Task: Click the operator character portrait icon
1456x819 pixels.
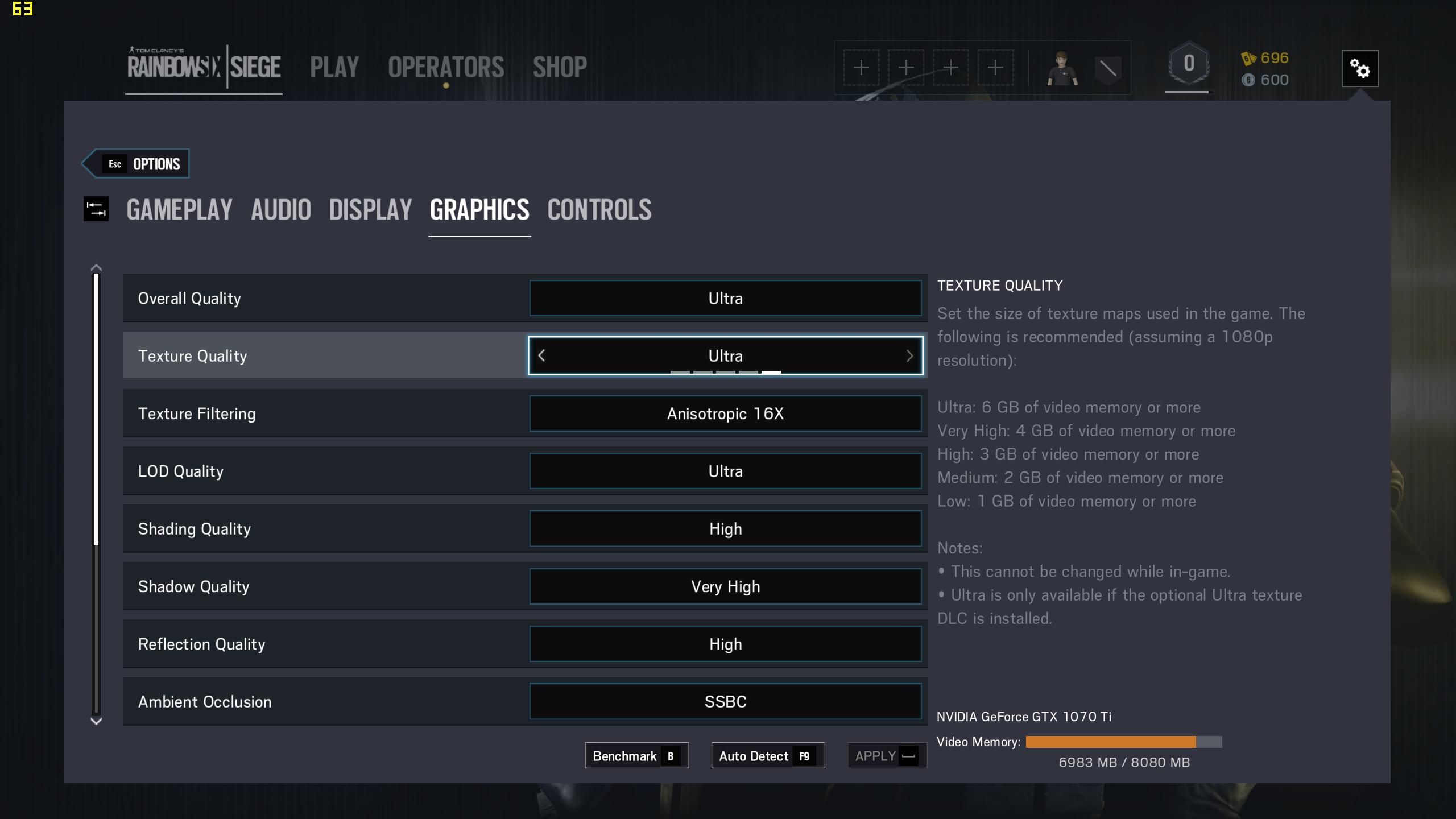Action: tap(1062, 67)
